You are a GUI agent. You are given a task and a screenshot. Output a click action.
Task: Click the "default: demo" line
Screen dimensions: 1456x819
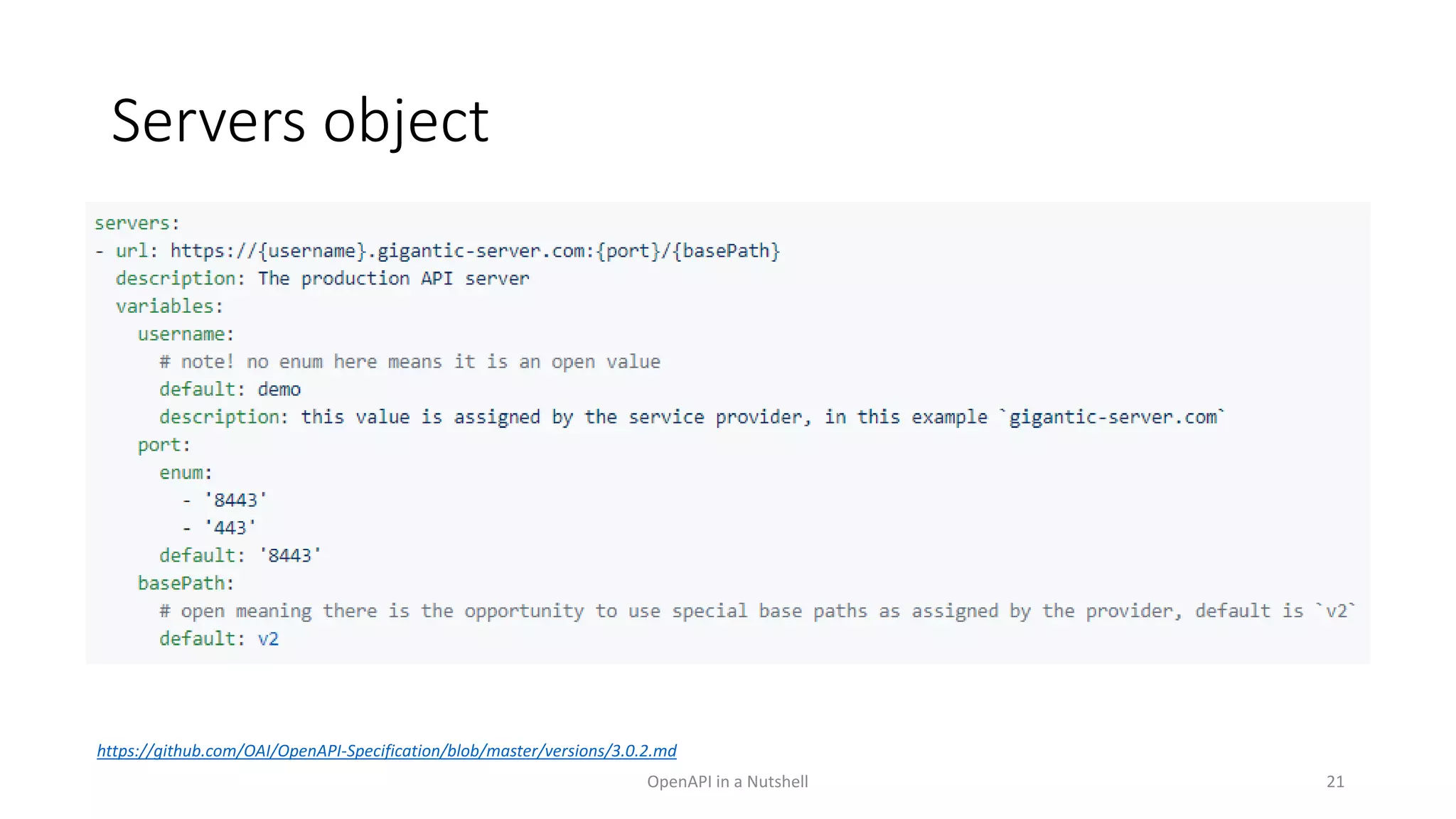point(230,390)
